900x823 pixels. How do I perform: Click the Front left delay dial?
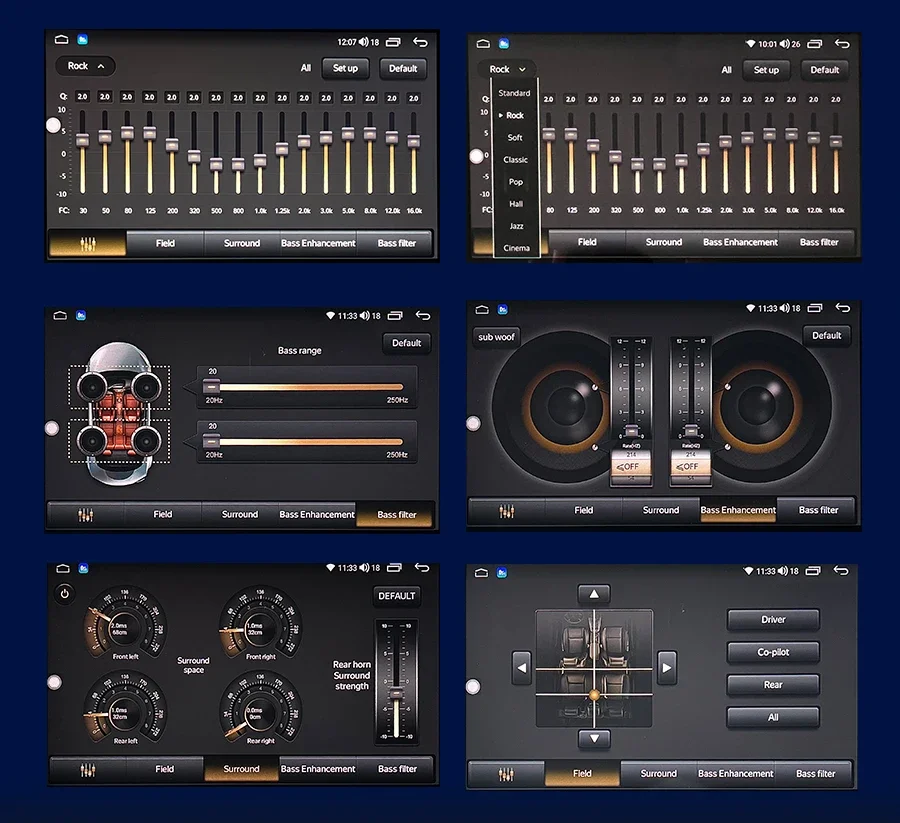coord(125,624)
